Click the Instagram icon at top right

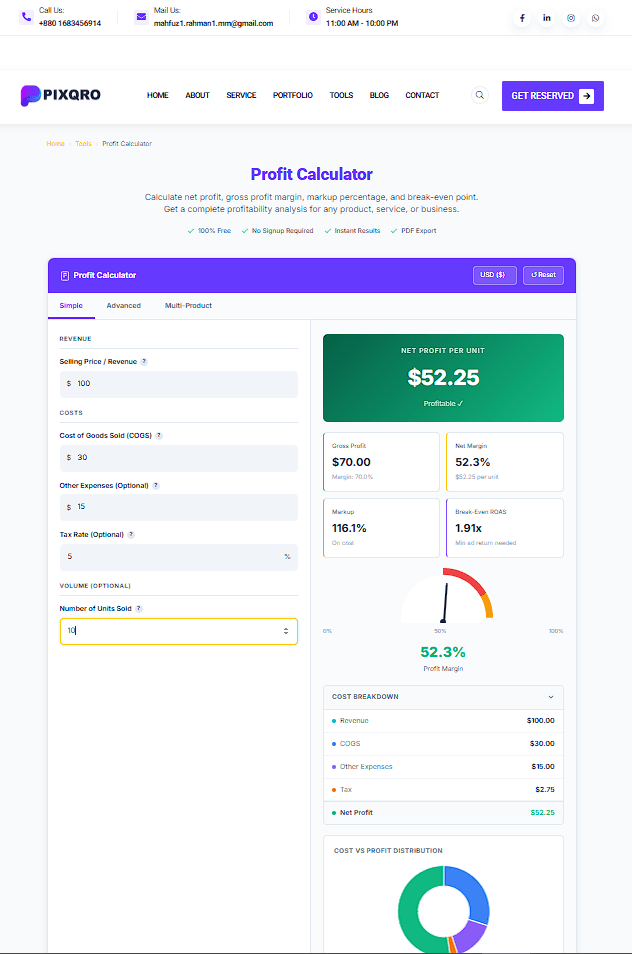click(571, 18)
